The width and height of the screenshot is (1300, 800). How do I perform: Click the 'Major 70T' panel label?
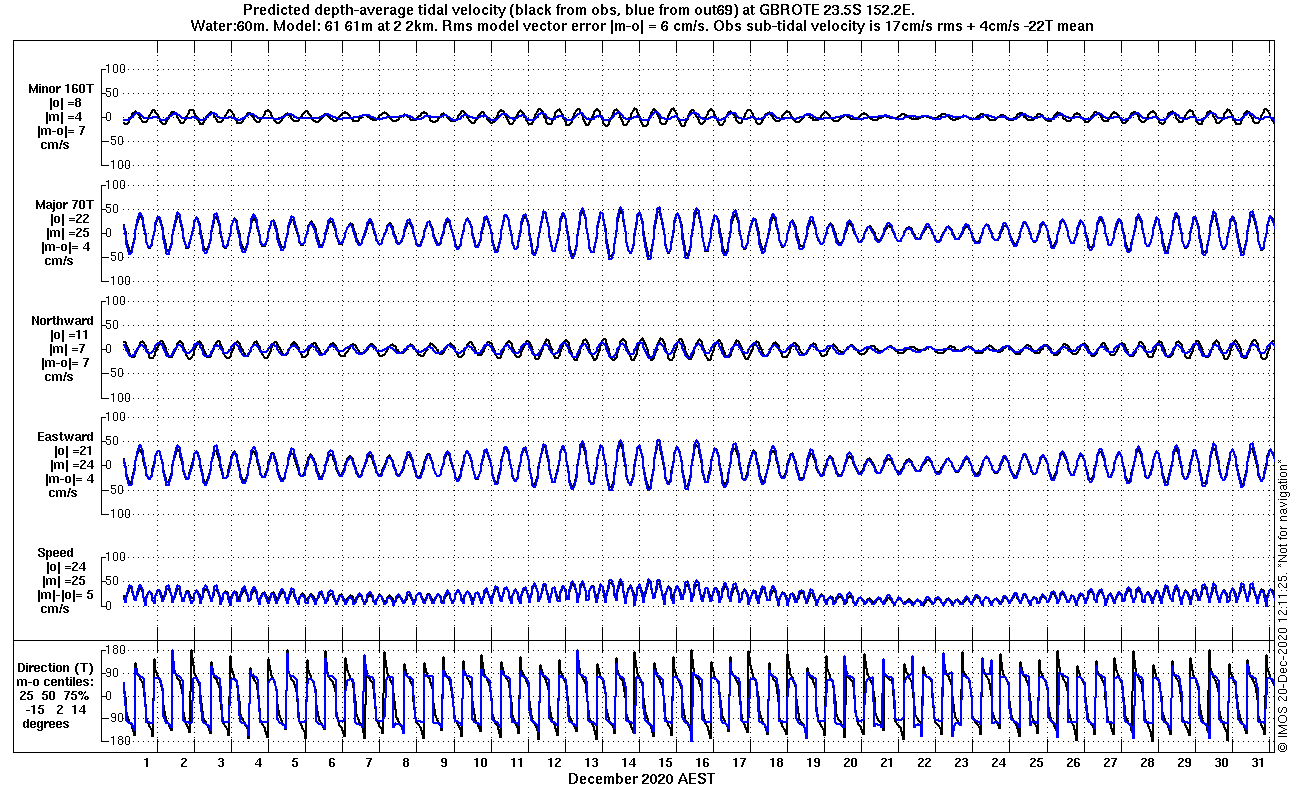pos(64,205)
